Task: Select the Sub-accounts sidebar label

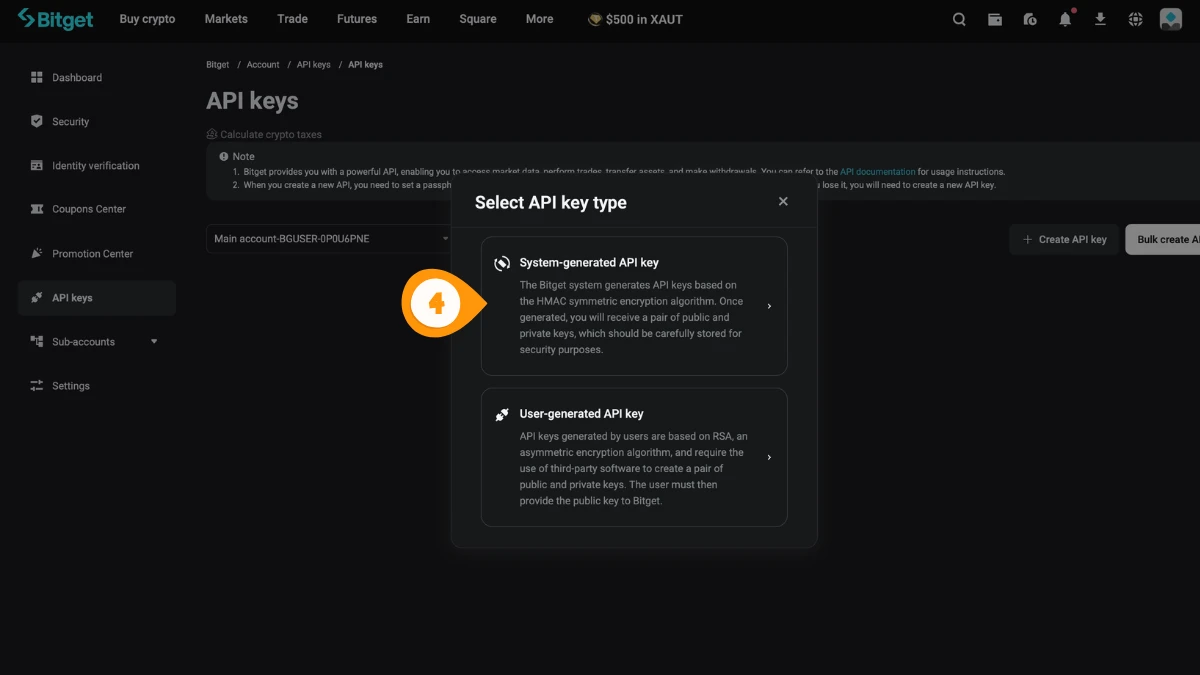Action: (x=83, y=342)
